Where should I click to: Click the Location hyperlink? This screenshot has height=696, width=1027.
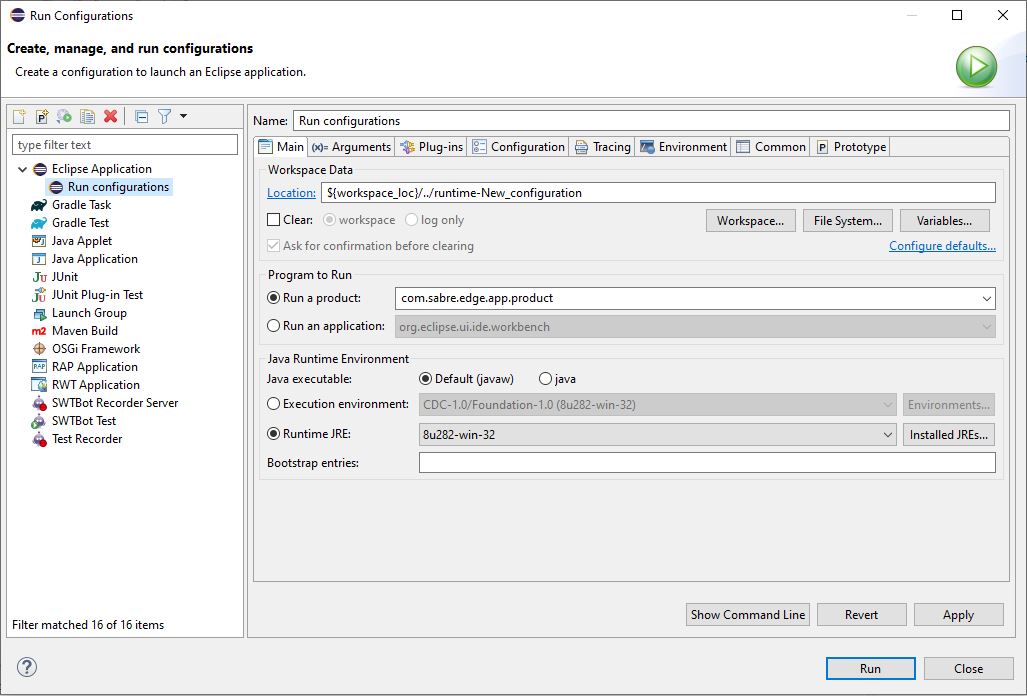pos(291,193)
